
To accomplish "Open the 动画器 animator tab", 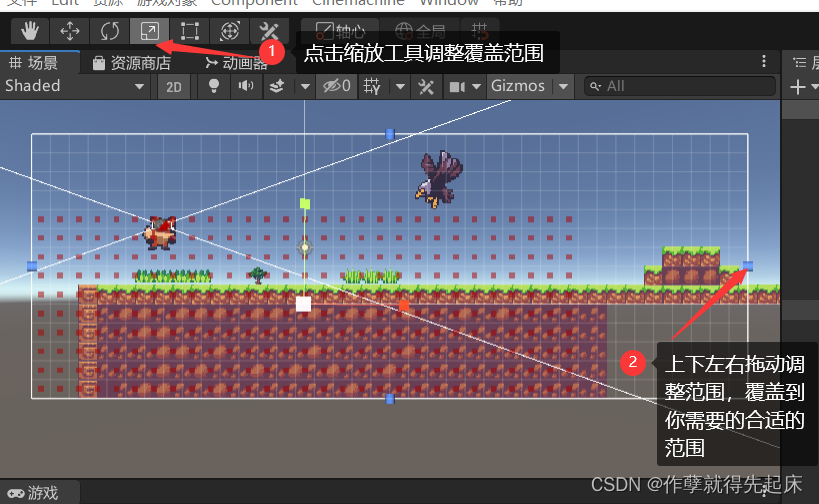I will coord(236,63).
